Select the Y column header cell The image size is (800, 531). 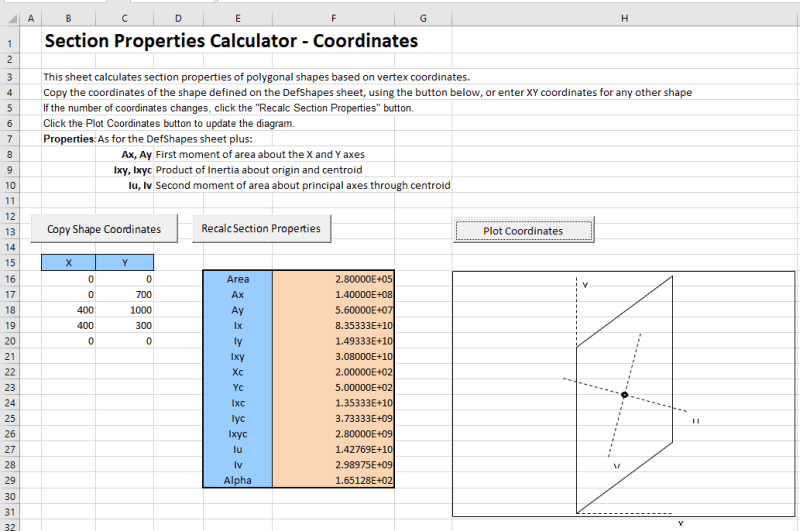(x=124, y=263)
